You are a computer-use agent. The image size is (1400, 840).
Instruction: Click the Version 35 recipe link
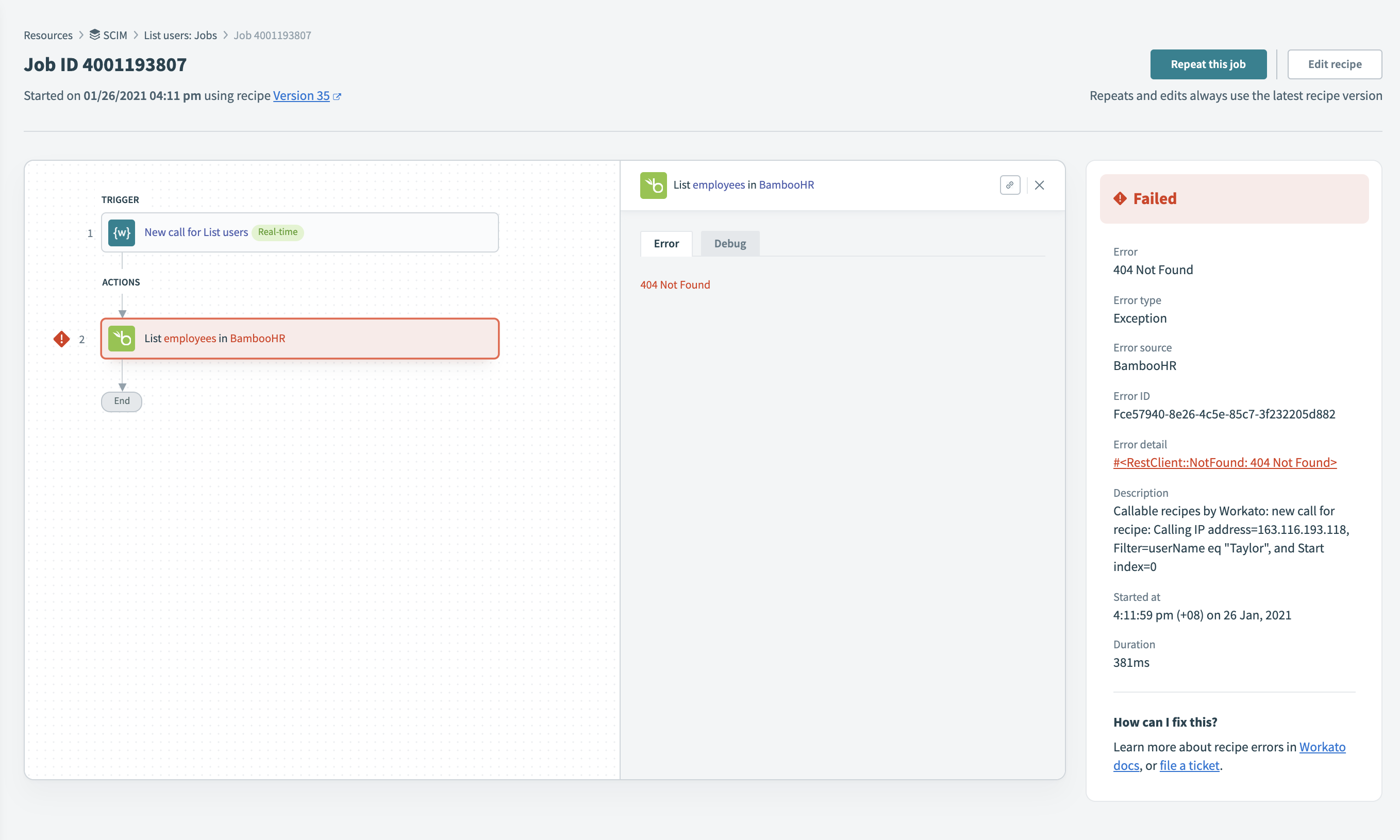coord(301,95)
